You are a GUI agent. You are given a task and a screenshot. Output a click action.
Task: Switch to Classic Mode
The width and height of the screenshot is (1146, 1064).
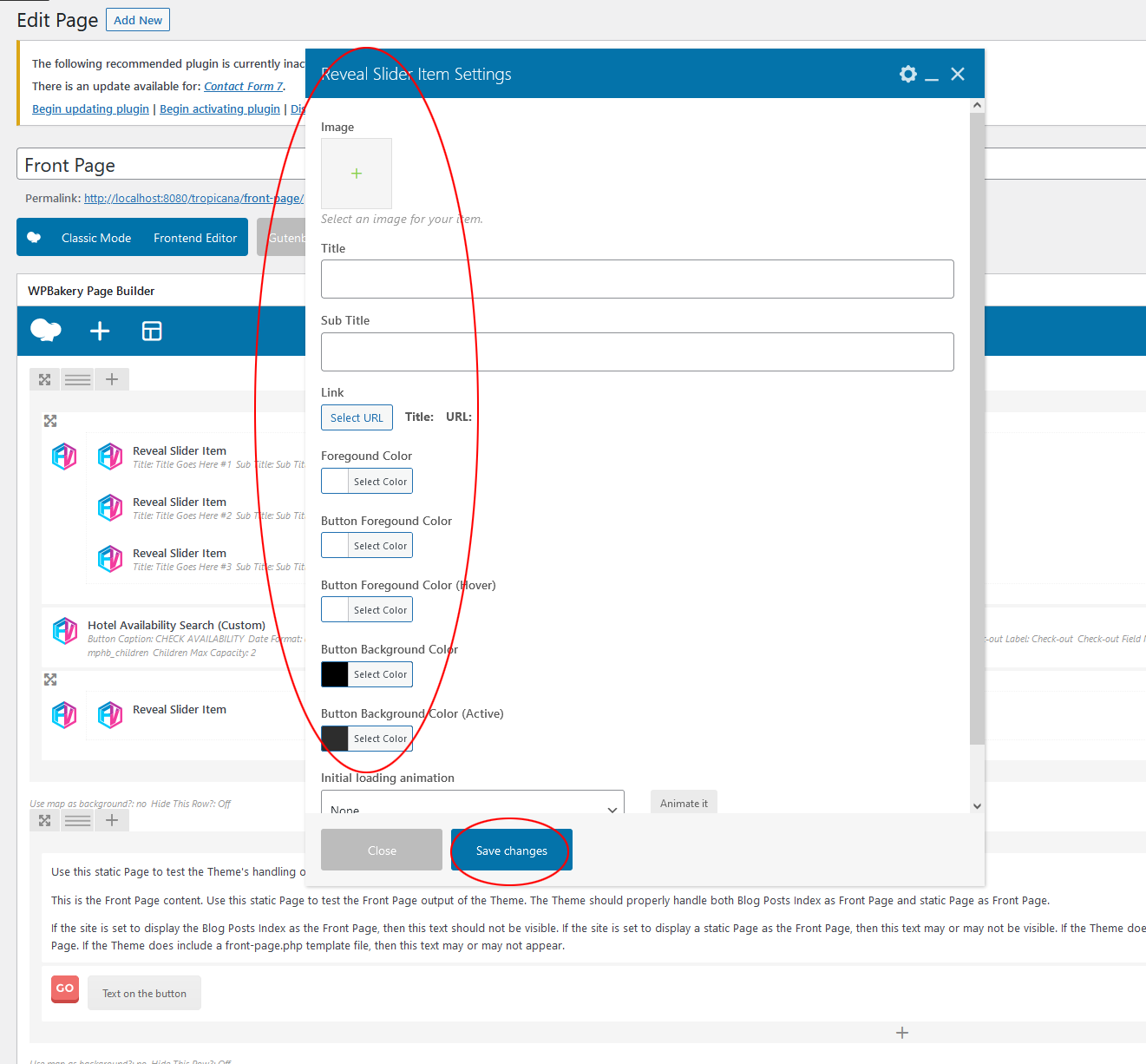[96, 238]
